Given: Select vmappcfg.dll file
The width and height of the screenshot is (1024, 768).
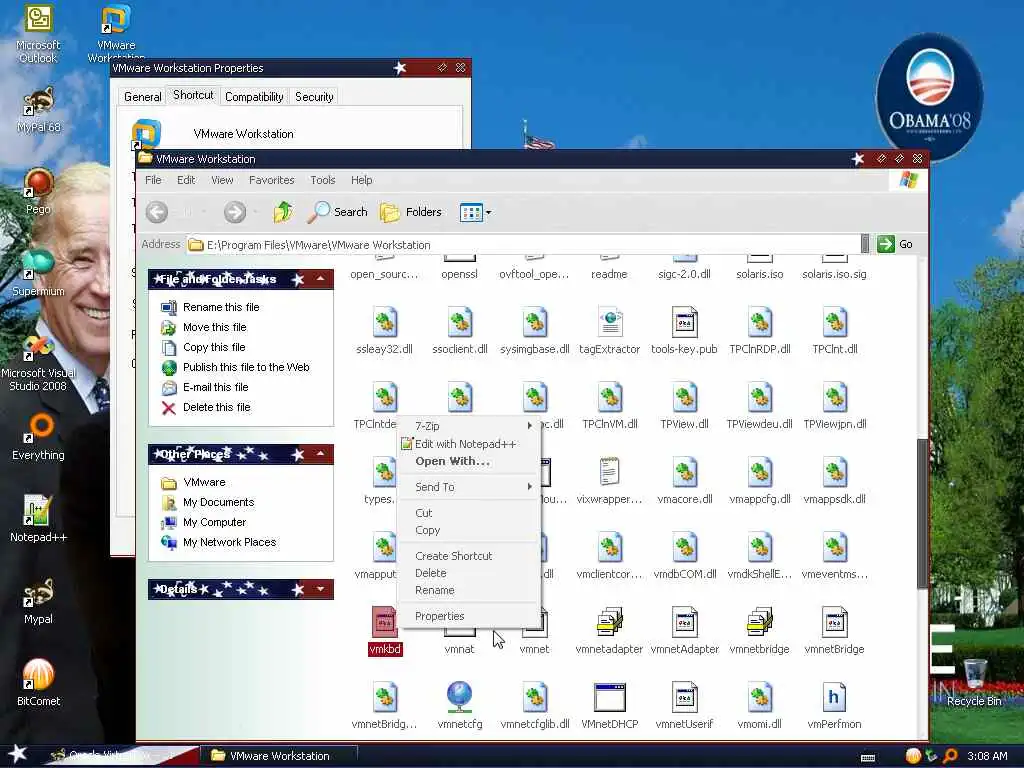Looking at the screenshot, I should pos(760,481).
